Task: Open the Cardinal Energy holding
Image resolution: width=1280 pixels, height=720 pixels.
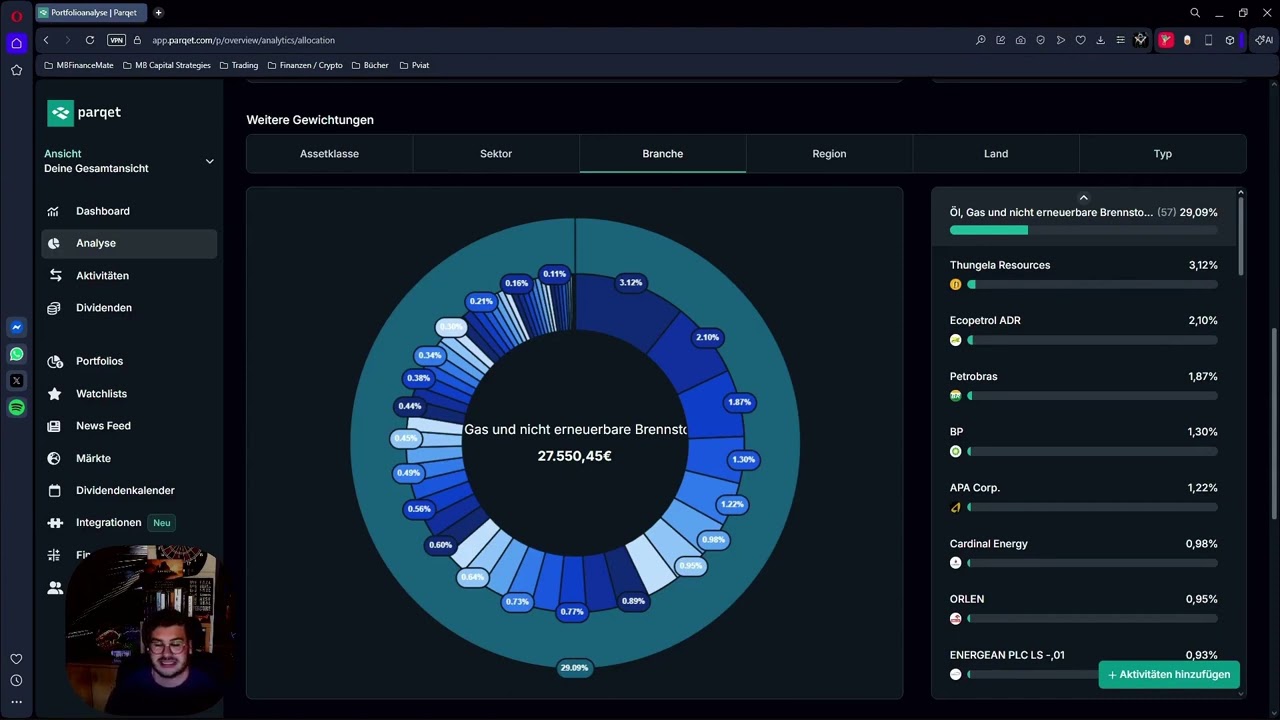Action: pos(1084,553)
